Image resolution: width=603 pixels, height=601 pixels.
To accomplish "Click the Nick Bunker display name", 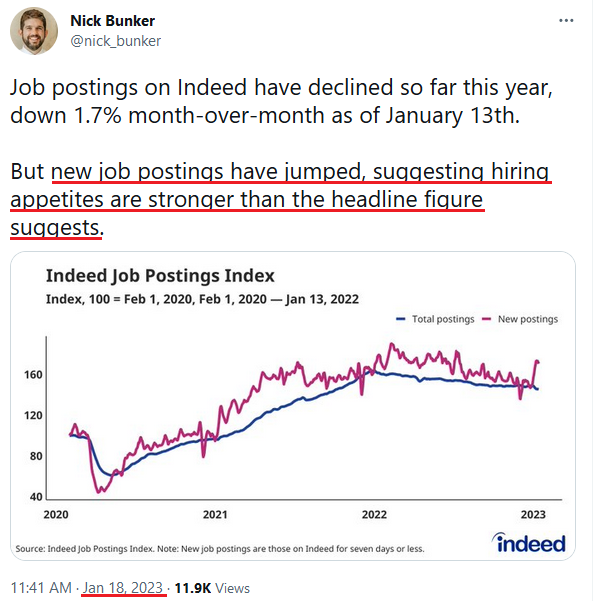I will (x=112, y=21).
